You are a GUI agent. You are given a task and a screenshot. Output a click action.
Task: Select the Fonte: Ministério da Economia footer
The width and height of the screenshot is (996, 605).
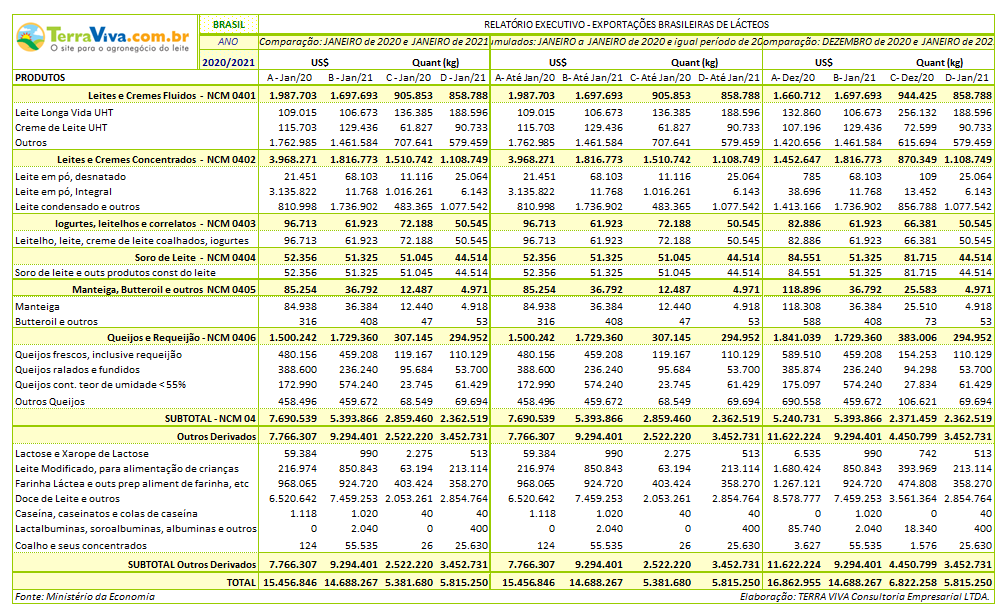[84, 597]
